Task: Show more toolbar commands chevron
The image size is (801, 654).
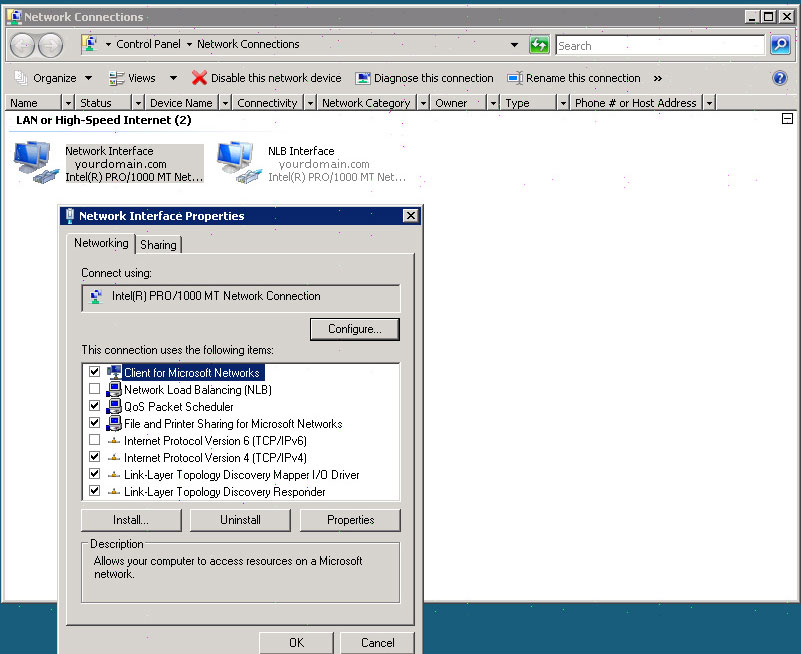Action: point(657,78)
